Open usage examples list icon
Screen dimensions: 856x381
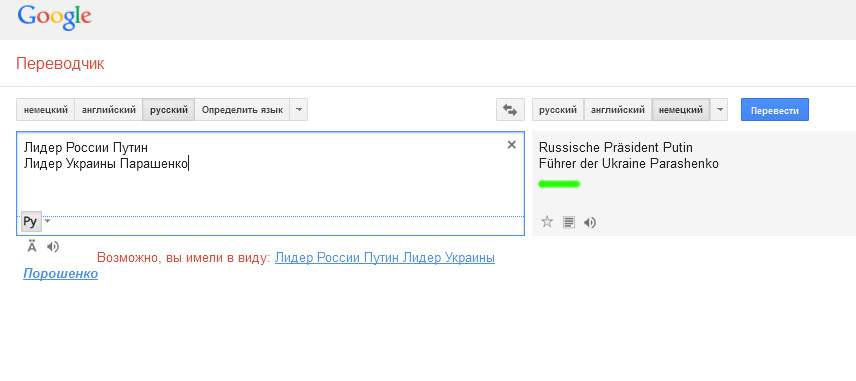(569, 222)
